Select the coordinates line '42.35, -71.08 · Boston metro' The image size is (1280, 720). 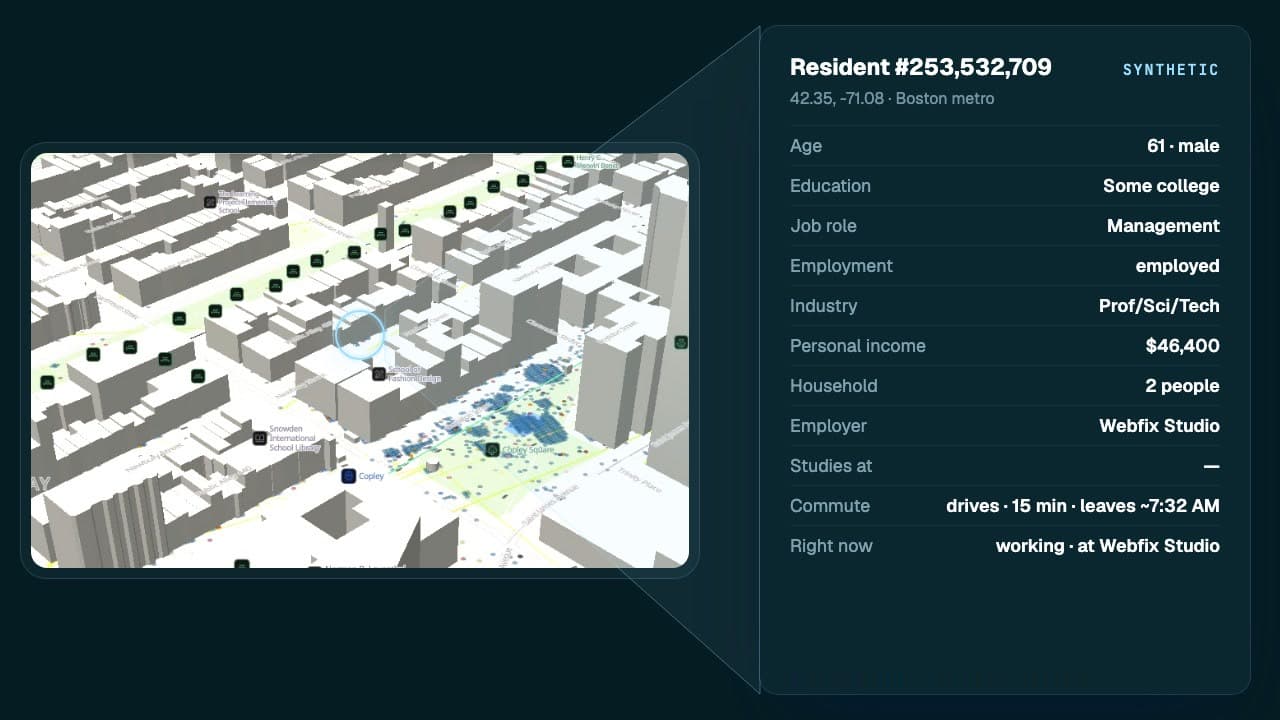pos(892,98)
